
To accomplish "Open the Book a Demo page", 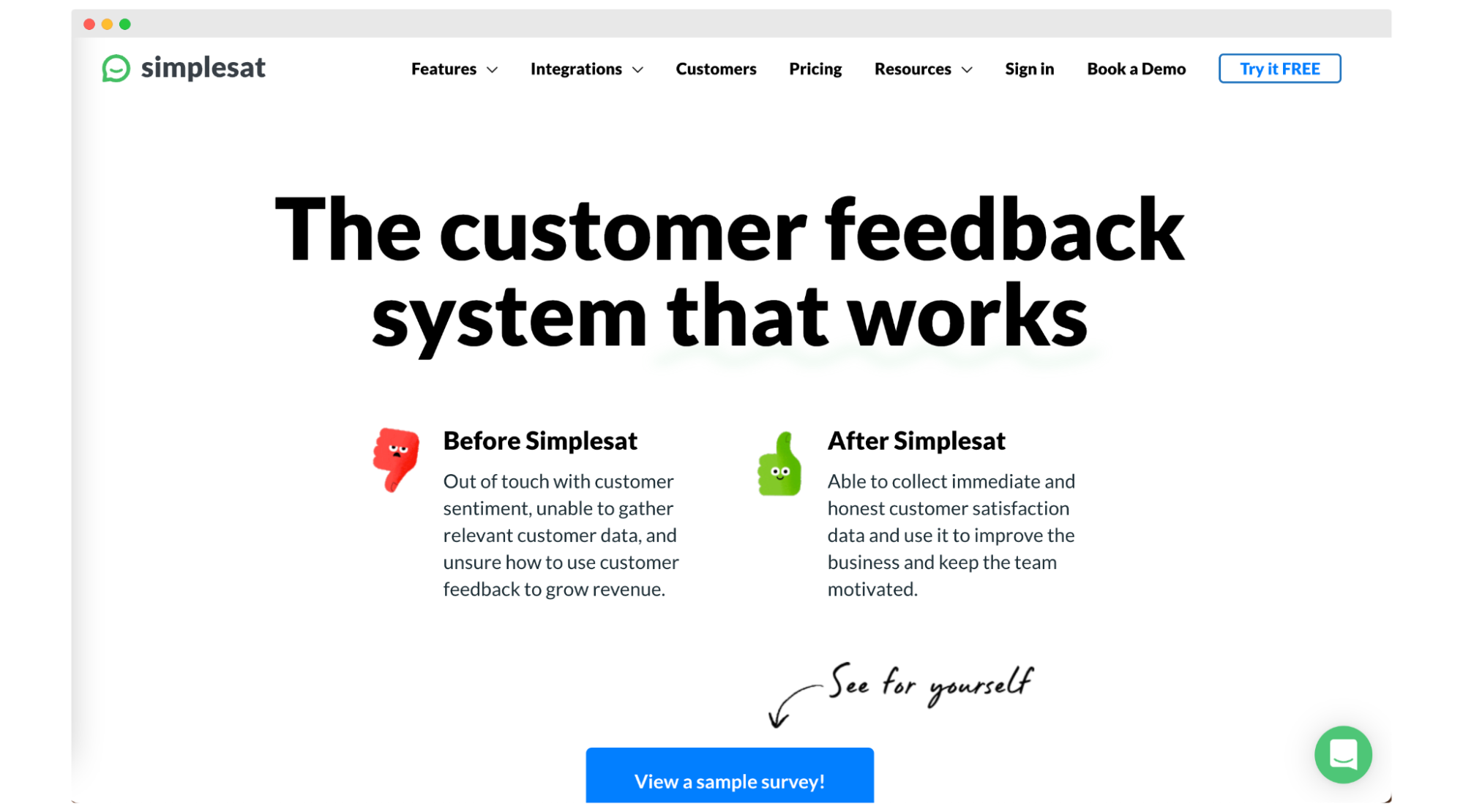I will [1135, 68].
